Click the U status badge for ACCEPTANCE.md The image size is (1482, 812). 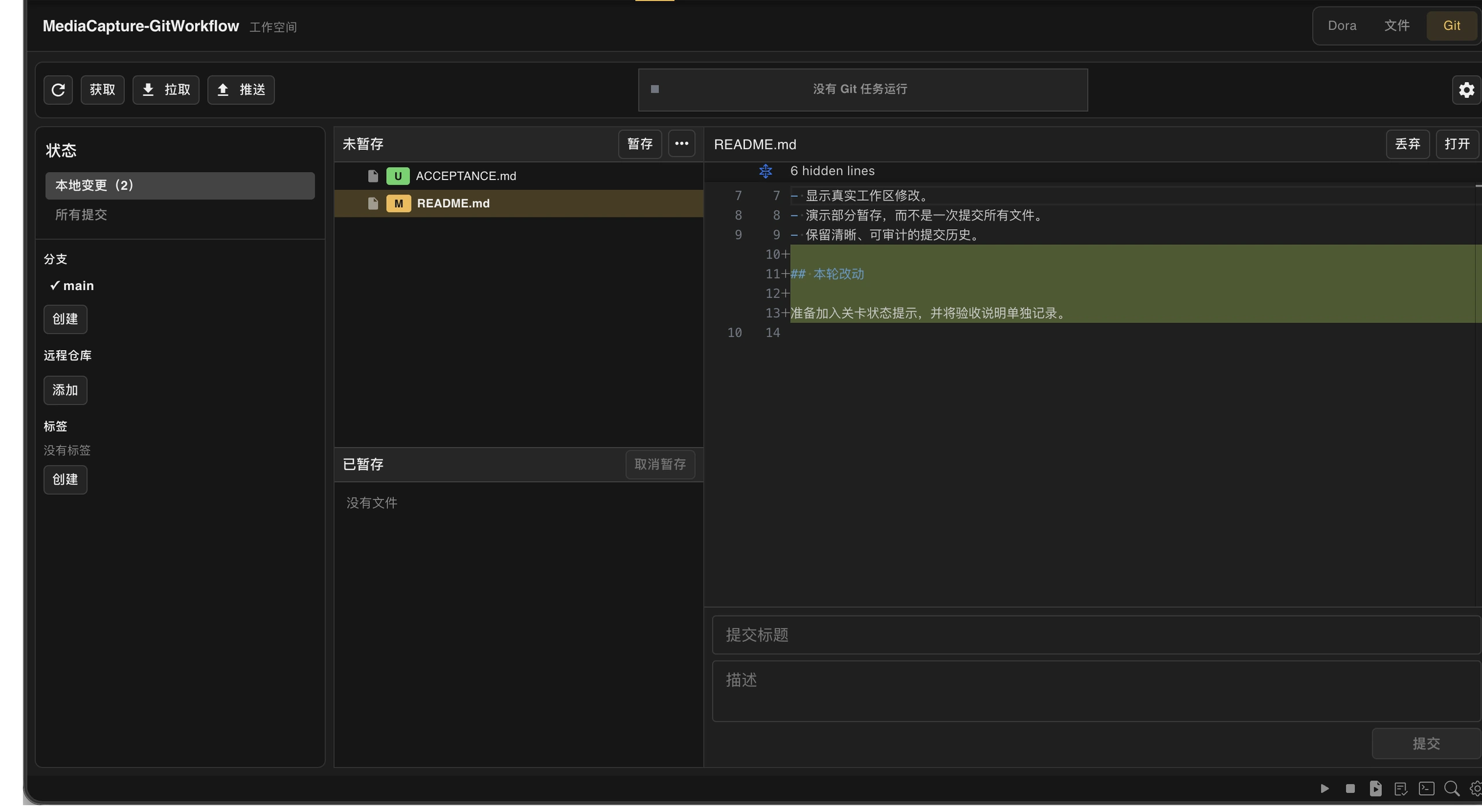(398, 176)
